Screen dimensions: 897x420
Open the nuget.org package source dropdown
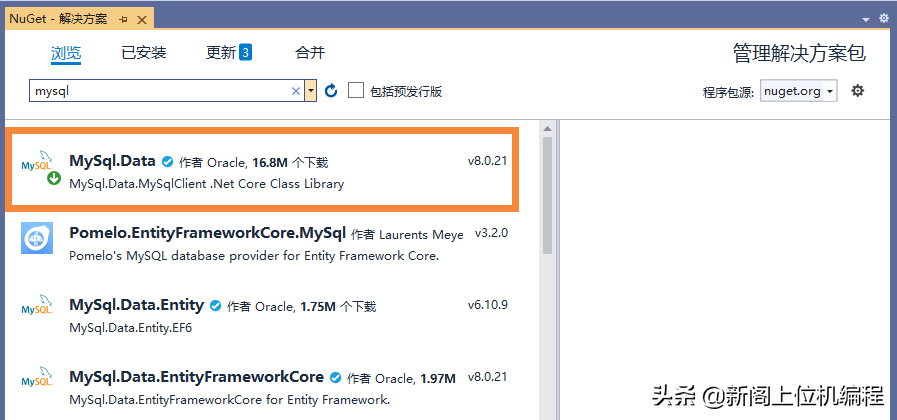(x=799, y=91)
